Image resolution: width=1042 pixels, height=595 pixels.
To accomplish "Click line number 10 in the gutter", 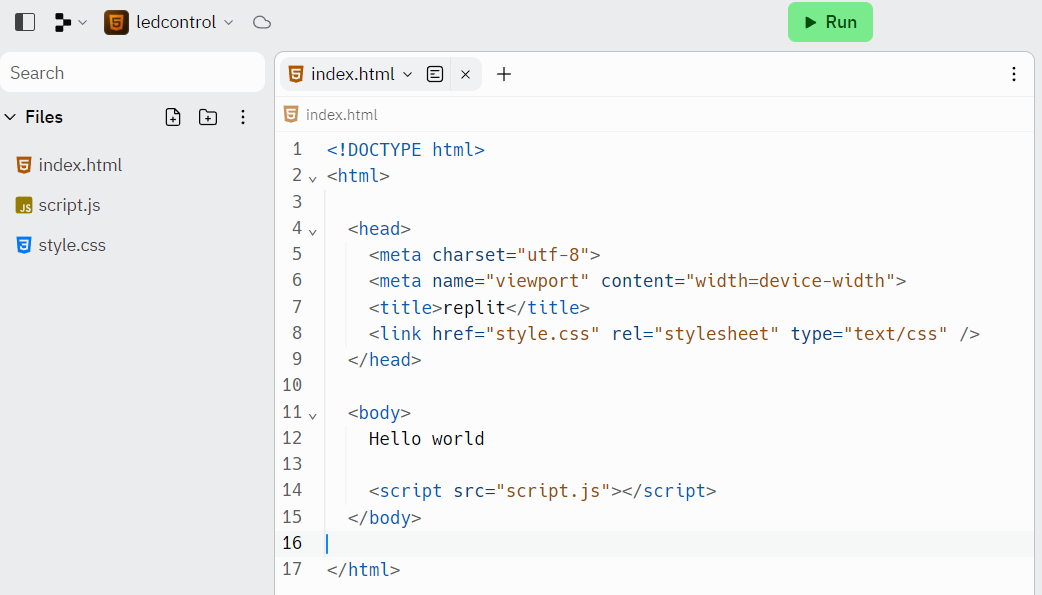I will (x=292, y=385).
